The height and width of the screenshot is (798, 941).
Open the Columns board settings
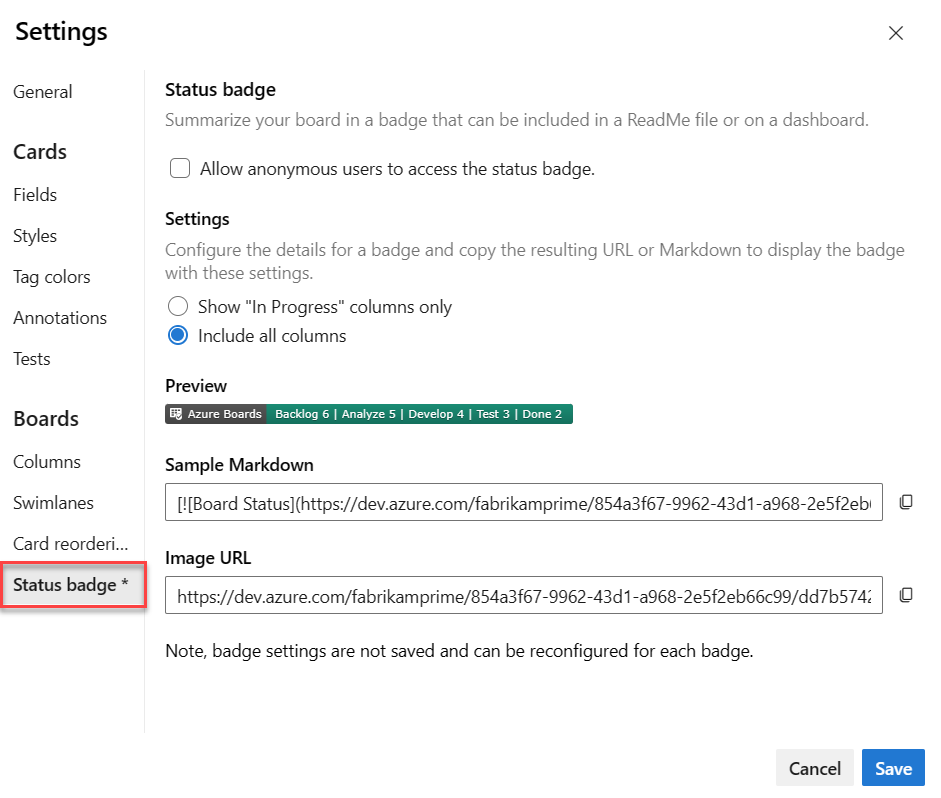47,461
